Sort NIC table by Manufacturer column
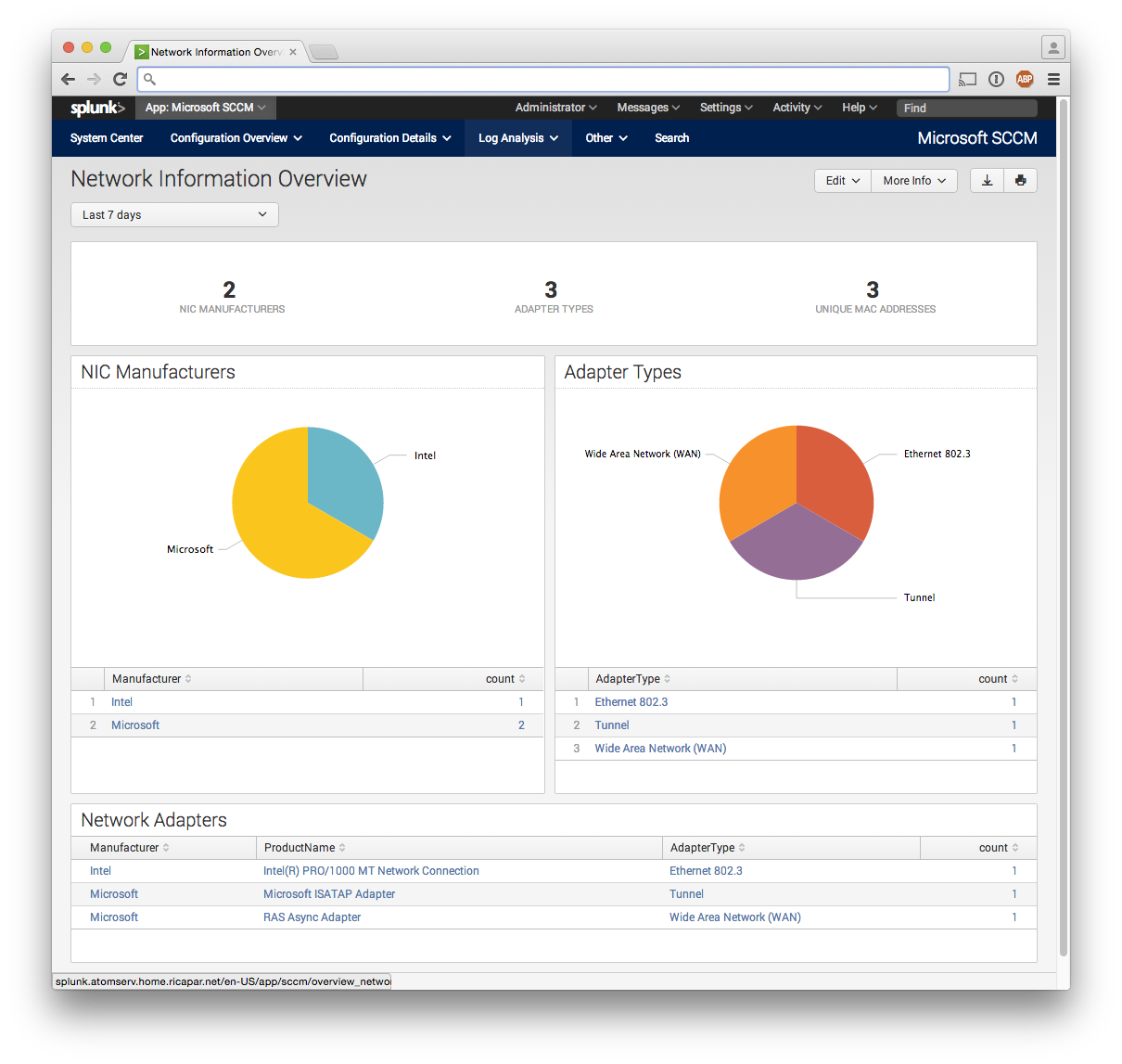The width and height of the screenshot is (1122, 1064). click(x=152, y=679)
